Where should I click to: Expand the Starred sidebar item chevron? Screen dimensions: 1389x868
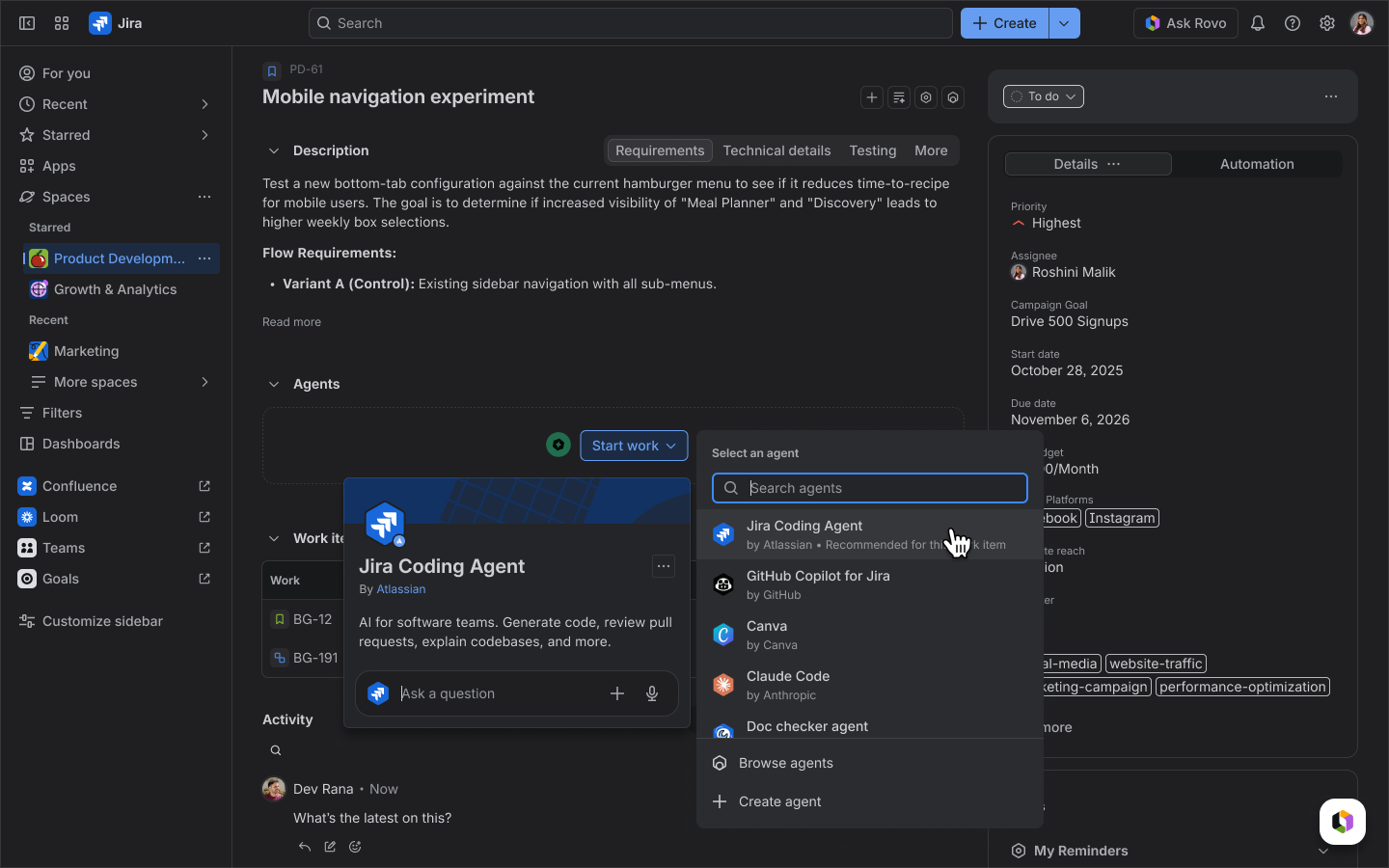click(204, 135)
